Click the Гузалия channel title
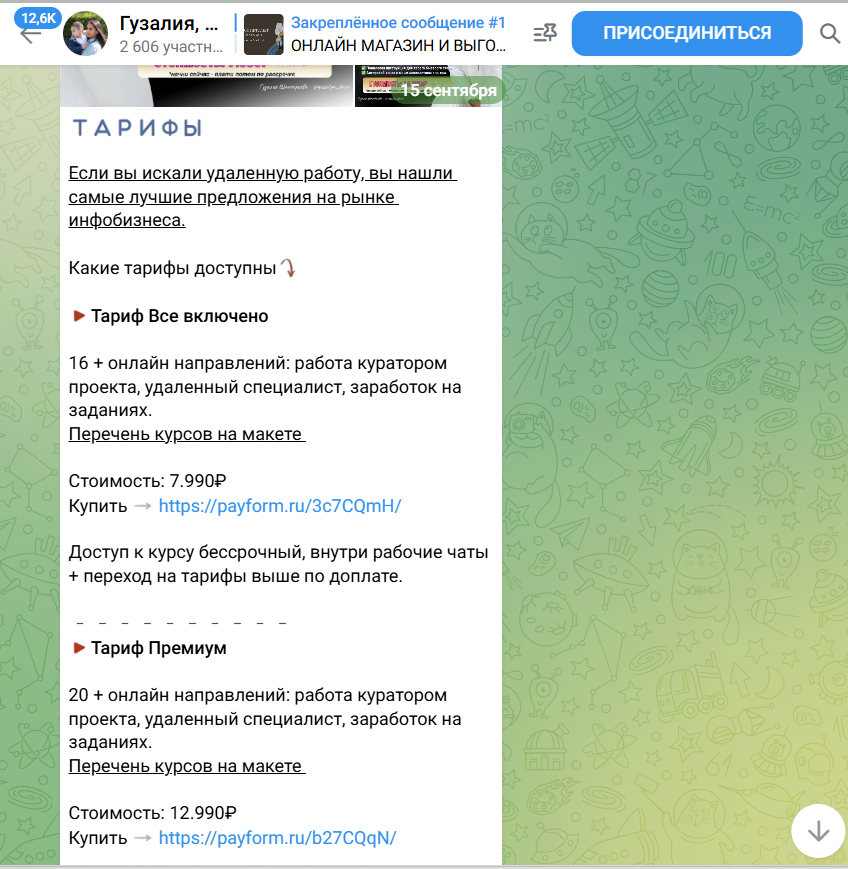The image size is (848, 869). click(169, 23)
